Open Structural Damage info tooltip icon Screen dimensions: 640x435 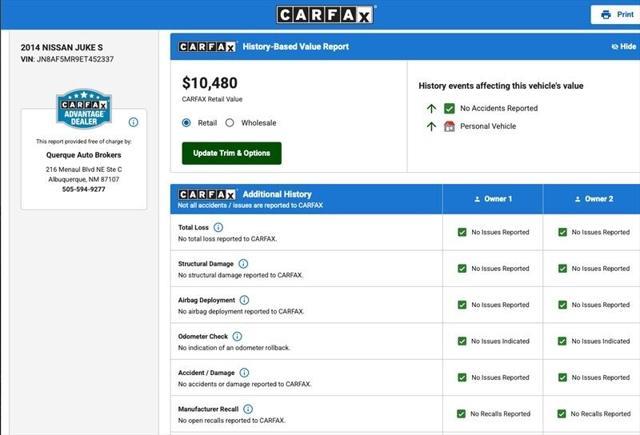[x=243, y=264]
